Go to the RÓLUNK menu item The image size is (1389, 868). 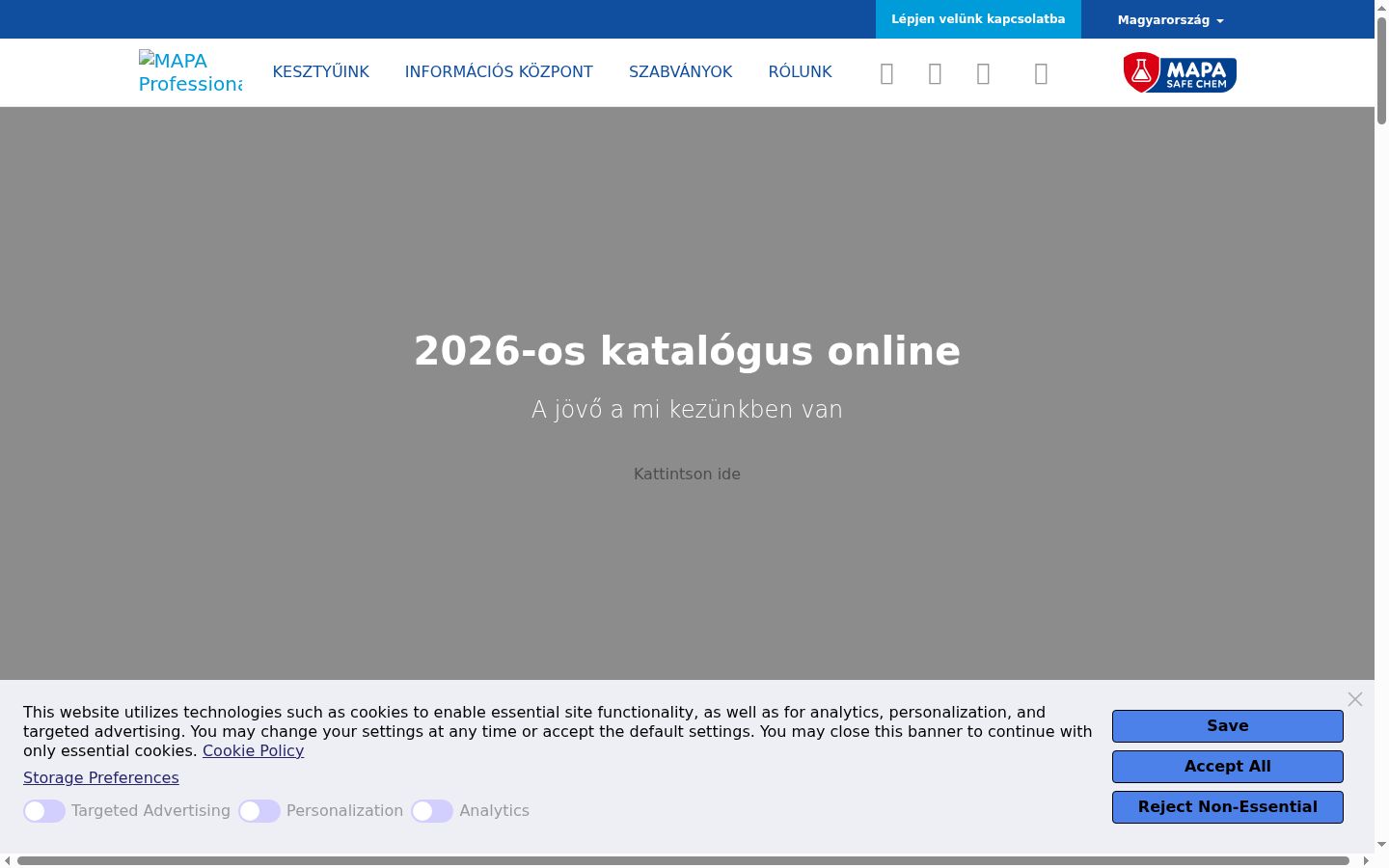coord(801,72)
